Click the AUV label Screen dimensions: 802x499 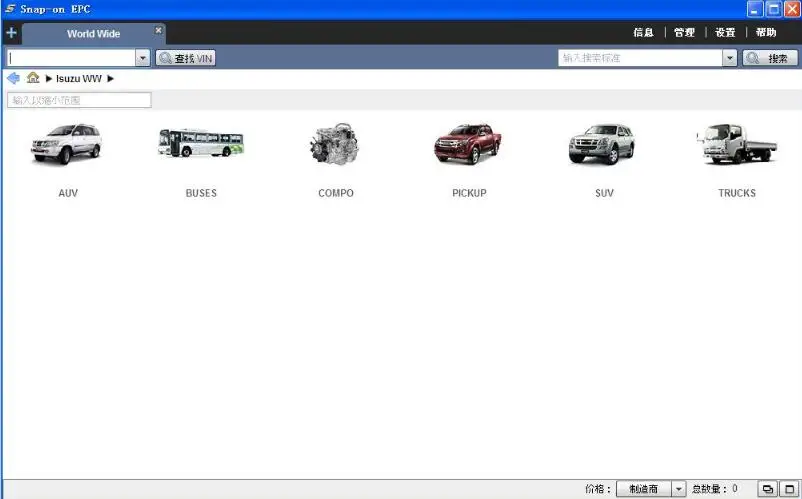coord(68,193)
